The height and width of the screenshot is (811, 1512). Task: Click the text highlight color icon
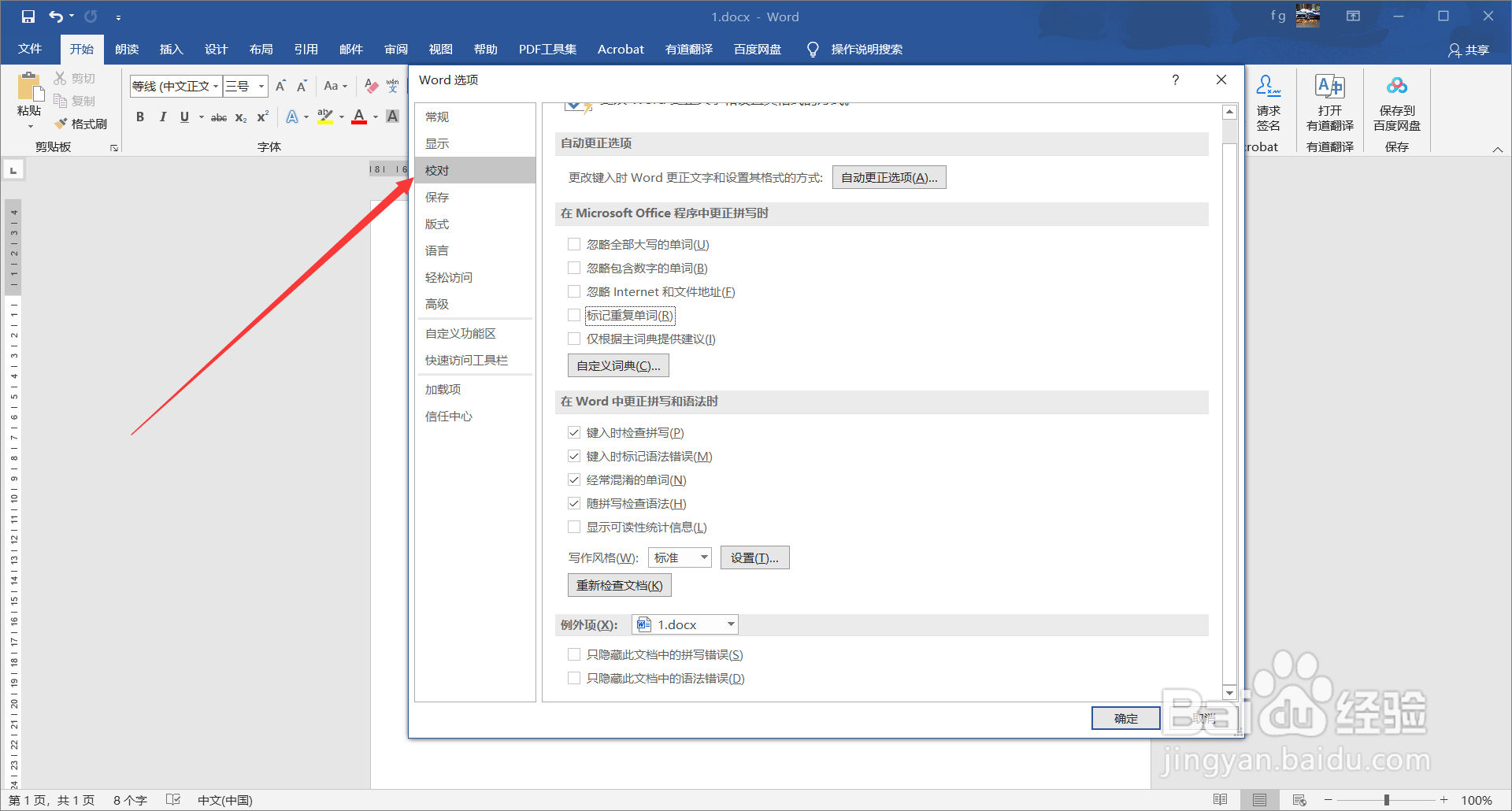[325, 117]
